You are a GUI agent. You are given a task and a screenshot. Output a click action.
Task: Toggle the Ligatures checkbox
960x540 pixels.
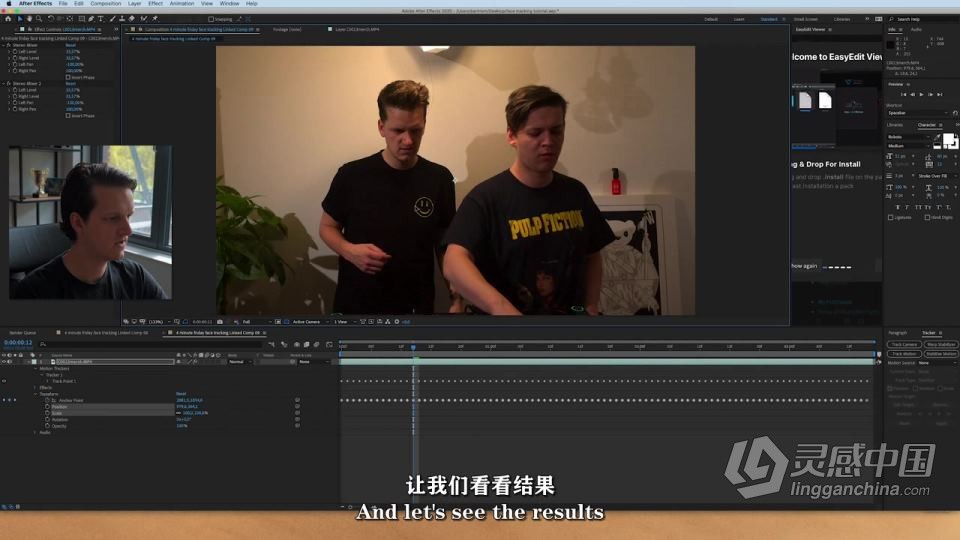[x=891, y=217]
